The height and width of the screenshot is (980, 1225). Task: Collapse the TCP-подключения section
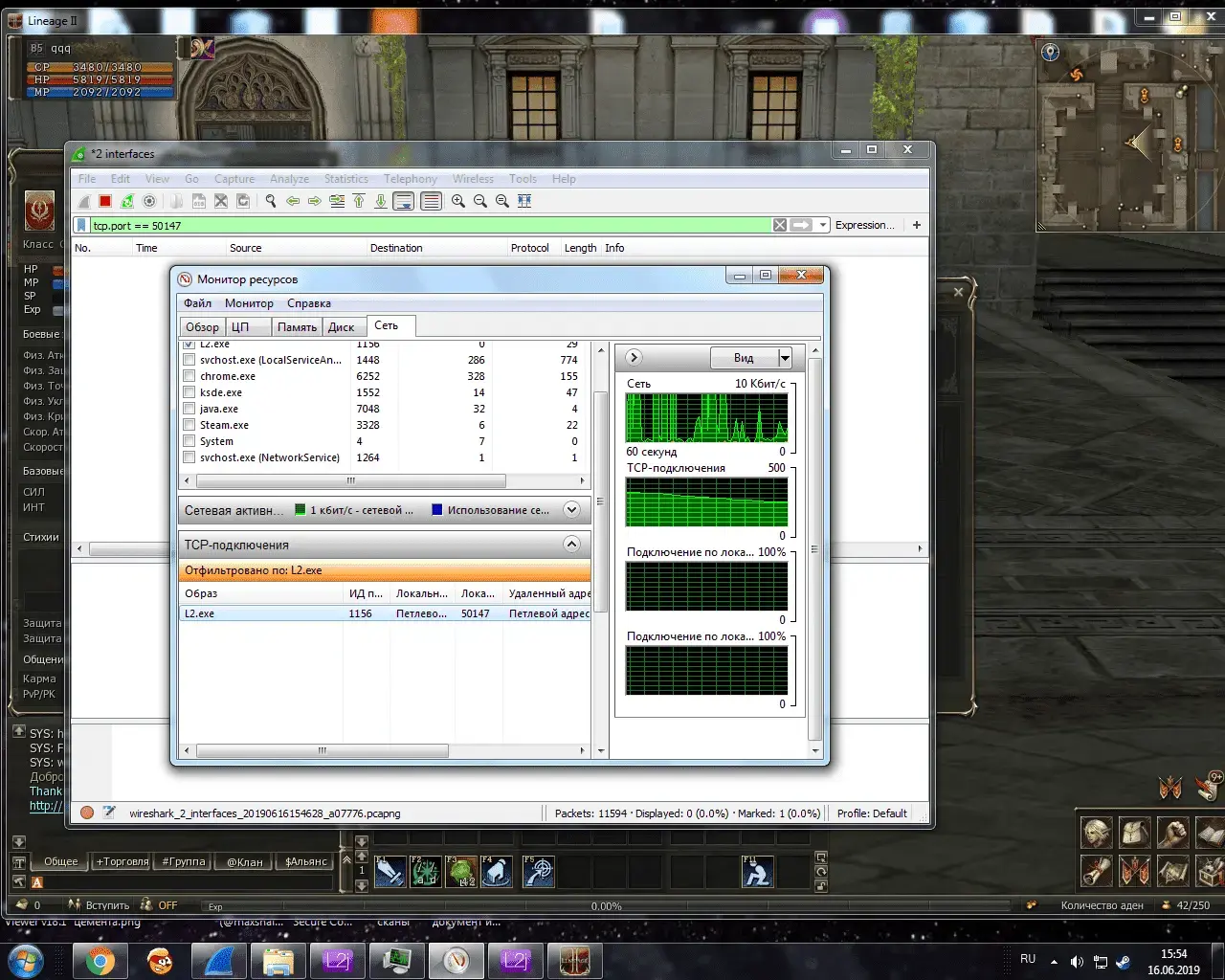[x=571, y=545]
